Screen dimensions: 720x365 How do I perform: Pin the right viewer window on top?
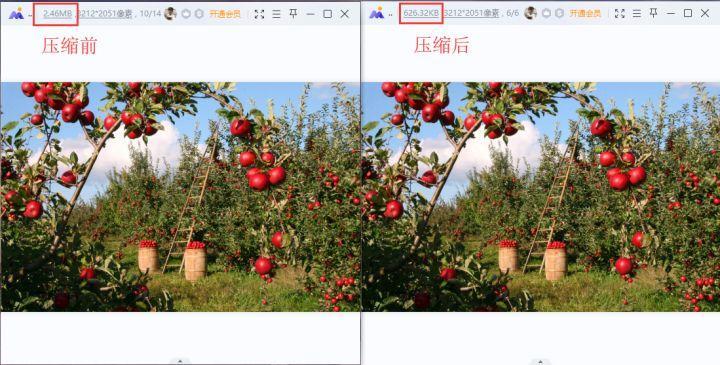pyautogui.click(x=654, y=13)
